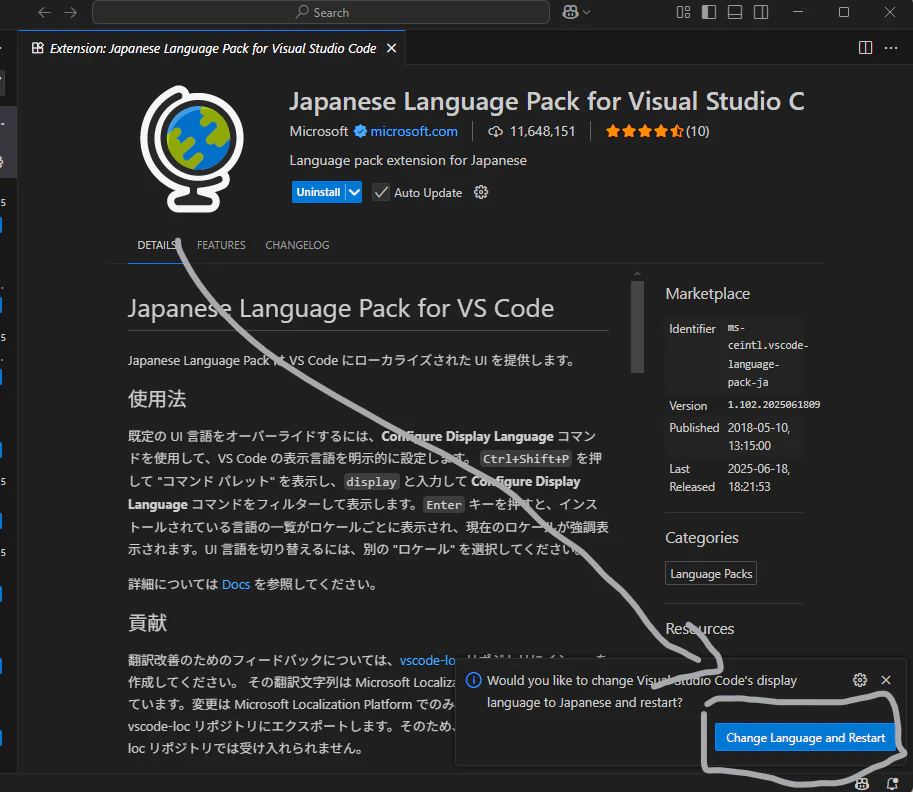The image size is (913, 792).
Task: Open the Language Packs category
Action: [x=711, y=574]
